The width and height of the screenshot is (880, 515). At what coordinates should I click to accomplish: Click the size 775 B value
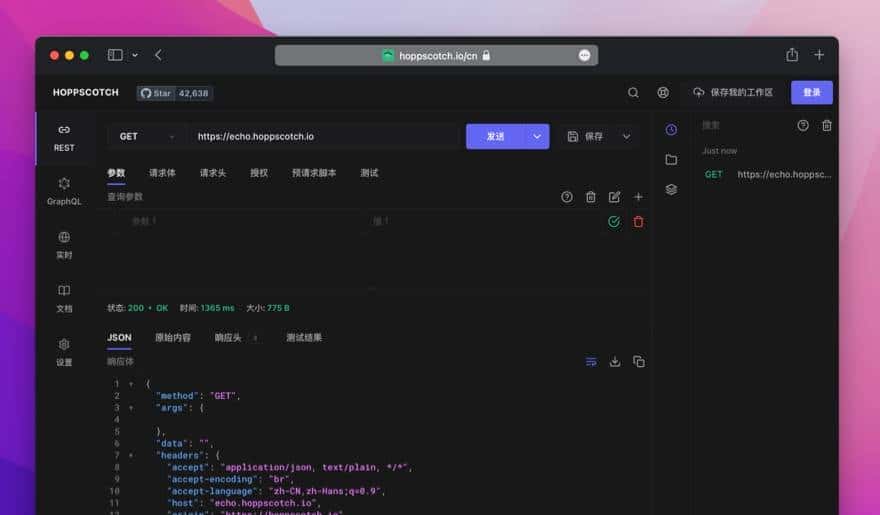278,308
